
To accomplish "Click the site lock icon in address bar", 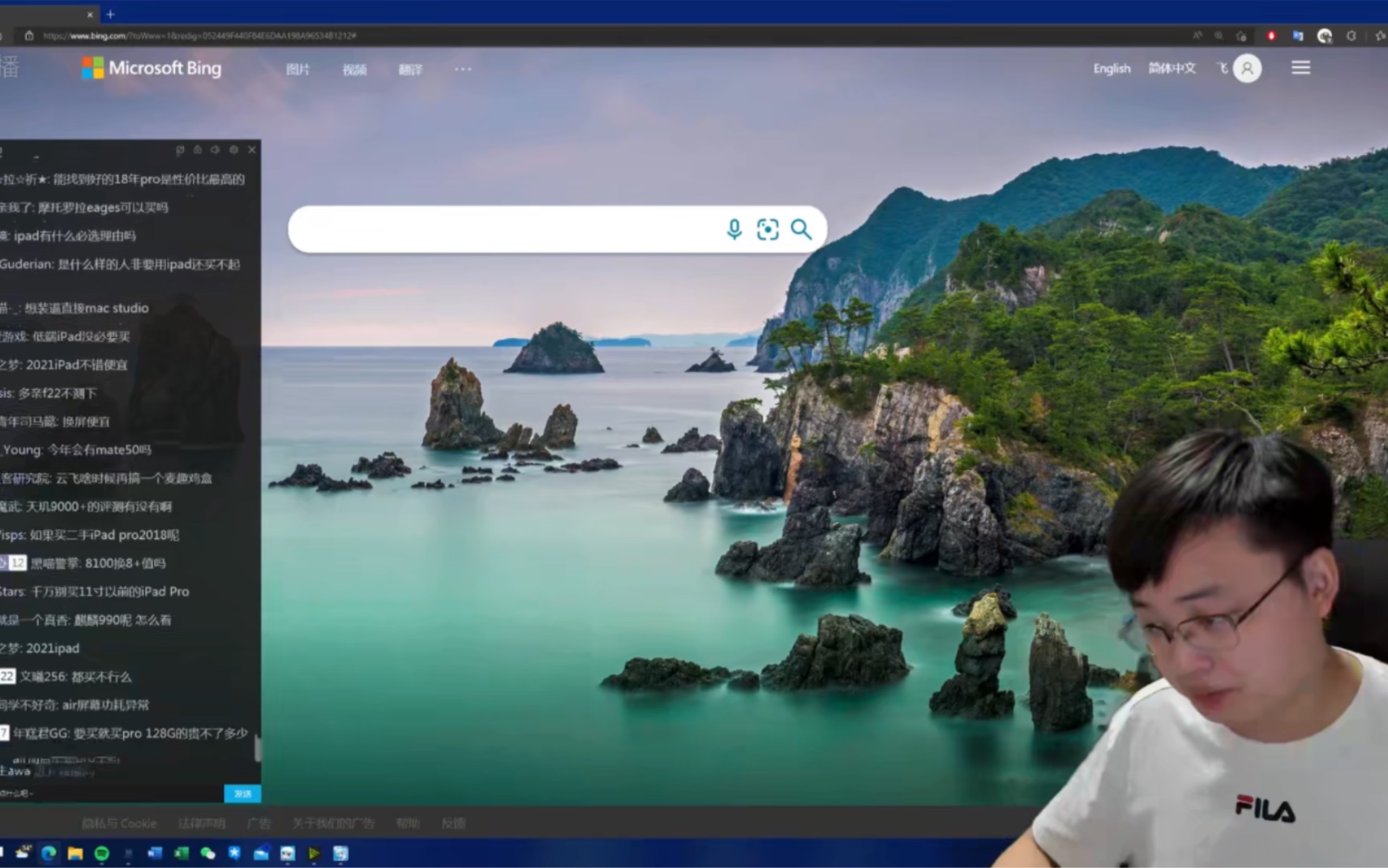I will [29, 36].
